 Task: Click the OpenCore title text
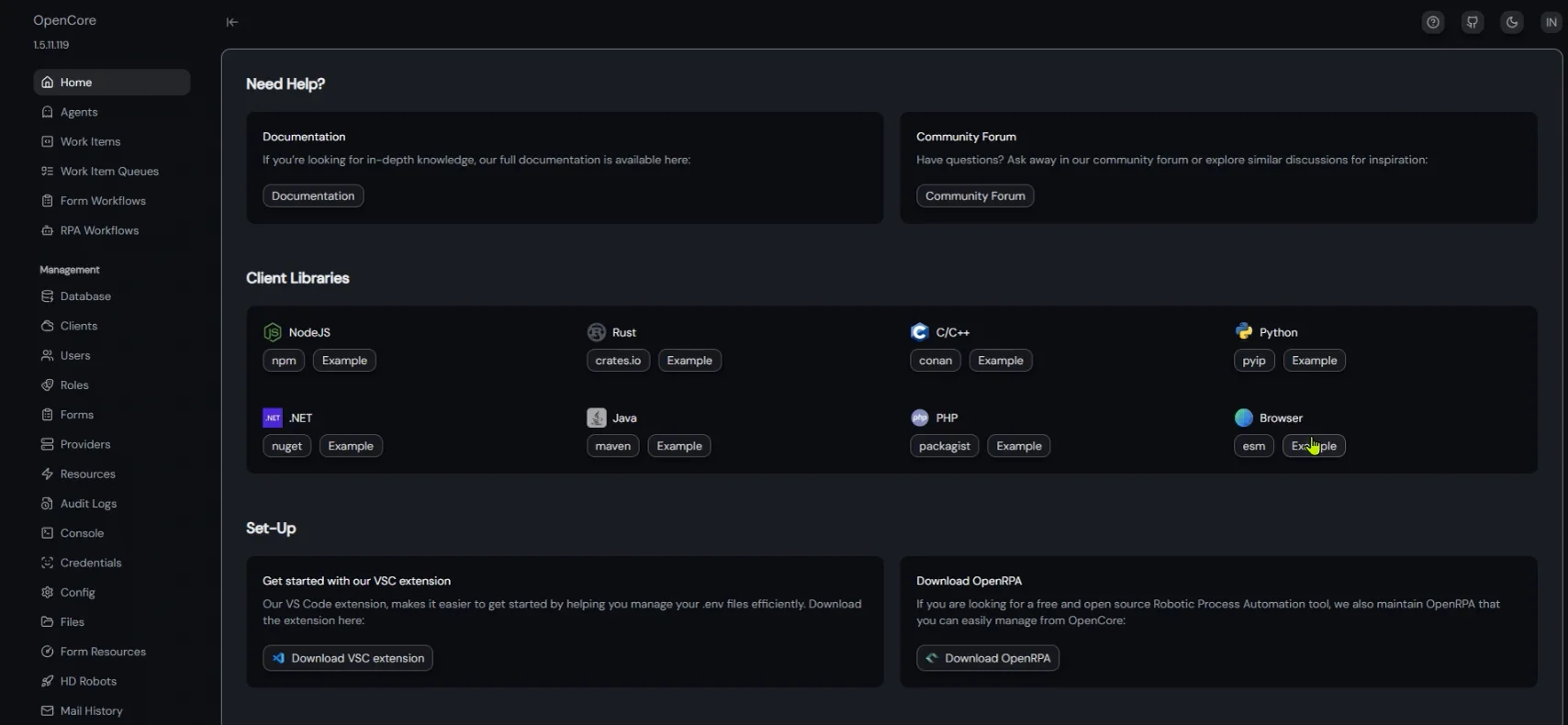click(64, 20)
